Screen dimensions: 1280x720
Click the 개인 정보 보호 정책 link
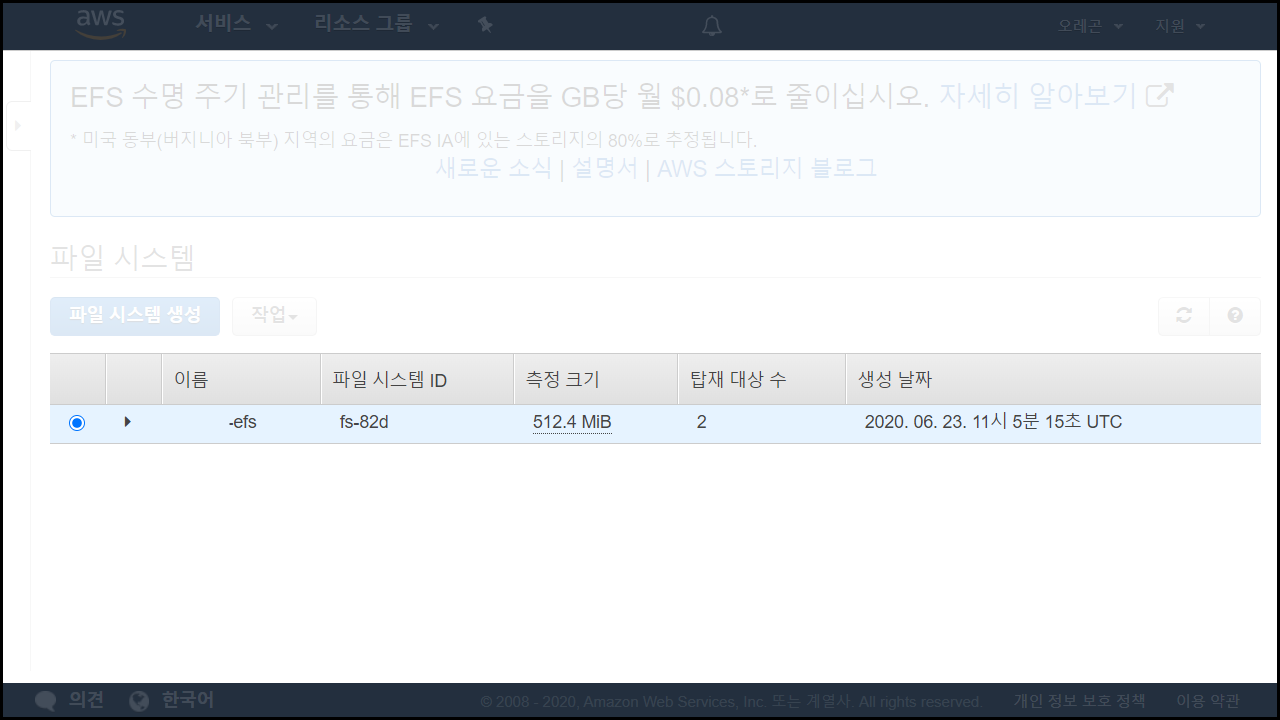coord(1079,701)
